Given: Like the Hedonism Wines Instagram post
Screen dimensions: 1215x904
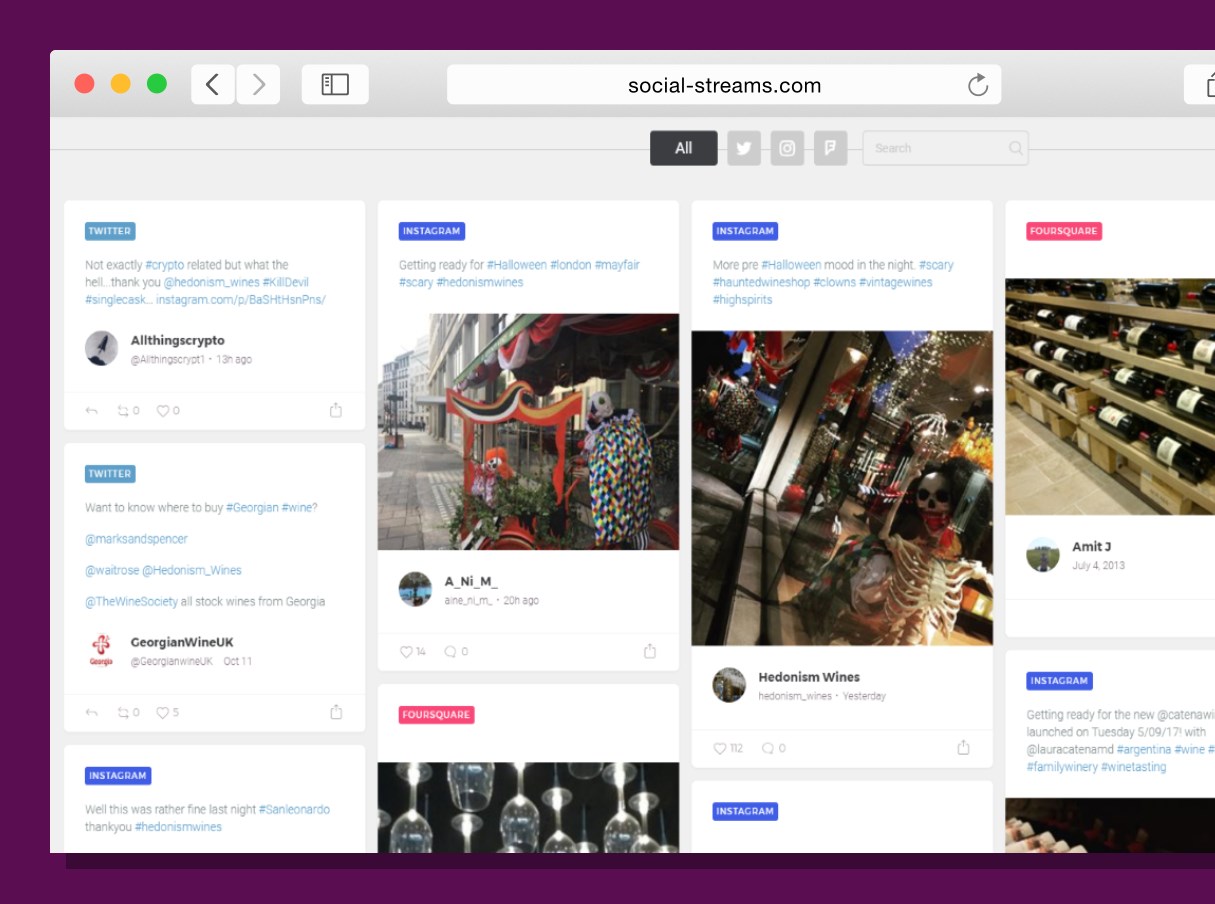Looking at the screenshot, I should tap(721, 747).
